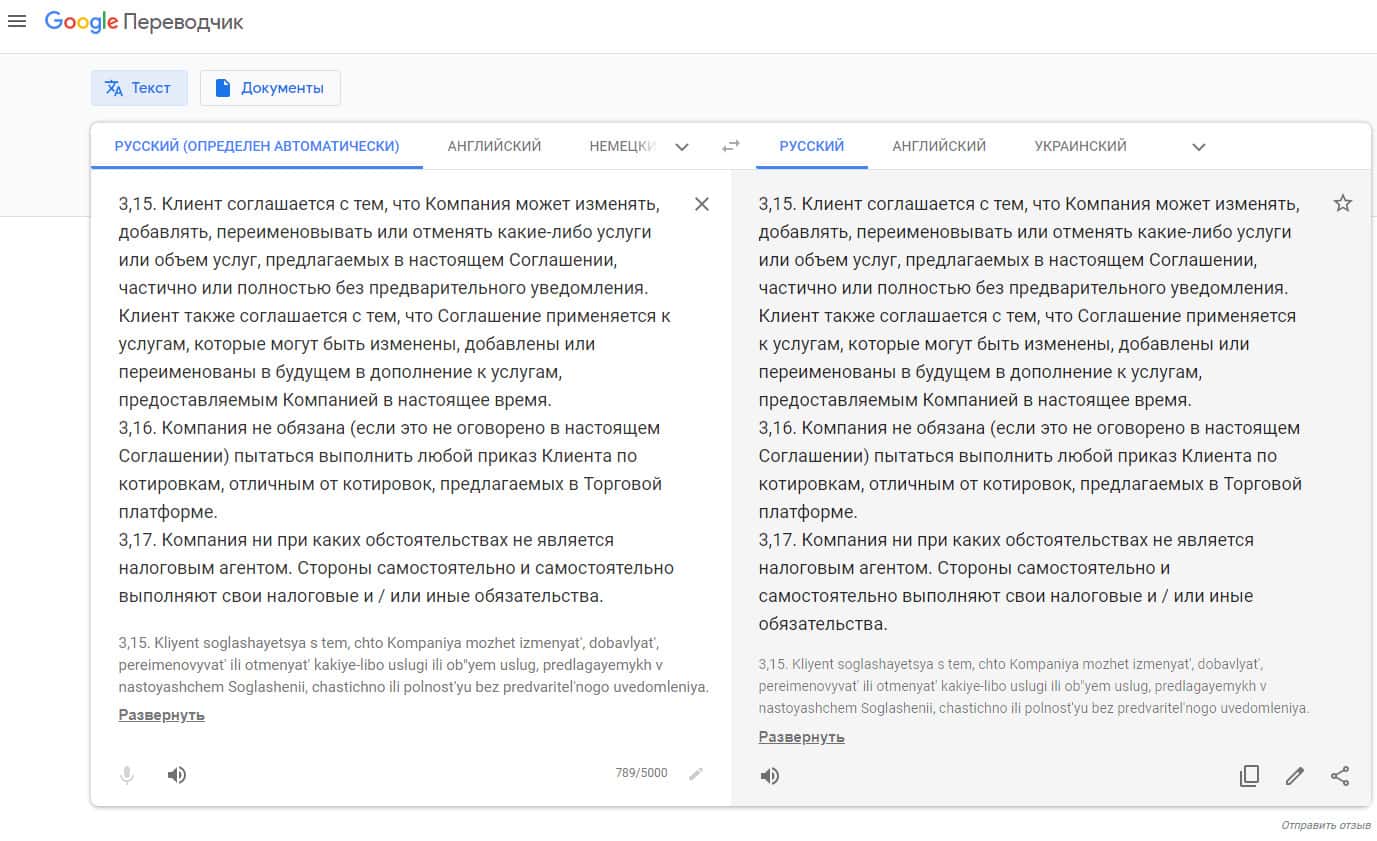Image resolution: width=1377 pixels, height=841 pixels.
Task: Listen to the source text
Action: (177, 775)
